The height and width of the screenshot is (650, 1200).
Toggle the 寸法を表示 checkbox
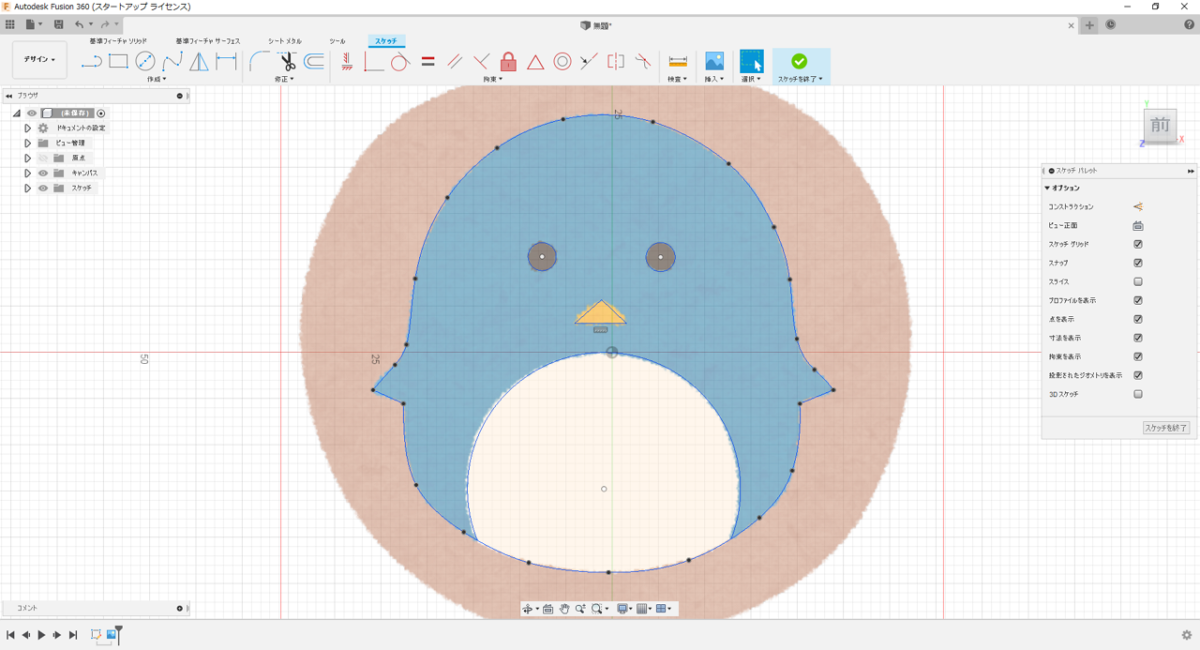coord(1138,338)
